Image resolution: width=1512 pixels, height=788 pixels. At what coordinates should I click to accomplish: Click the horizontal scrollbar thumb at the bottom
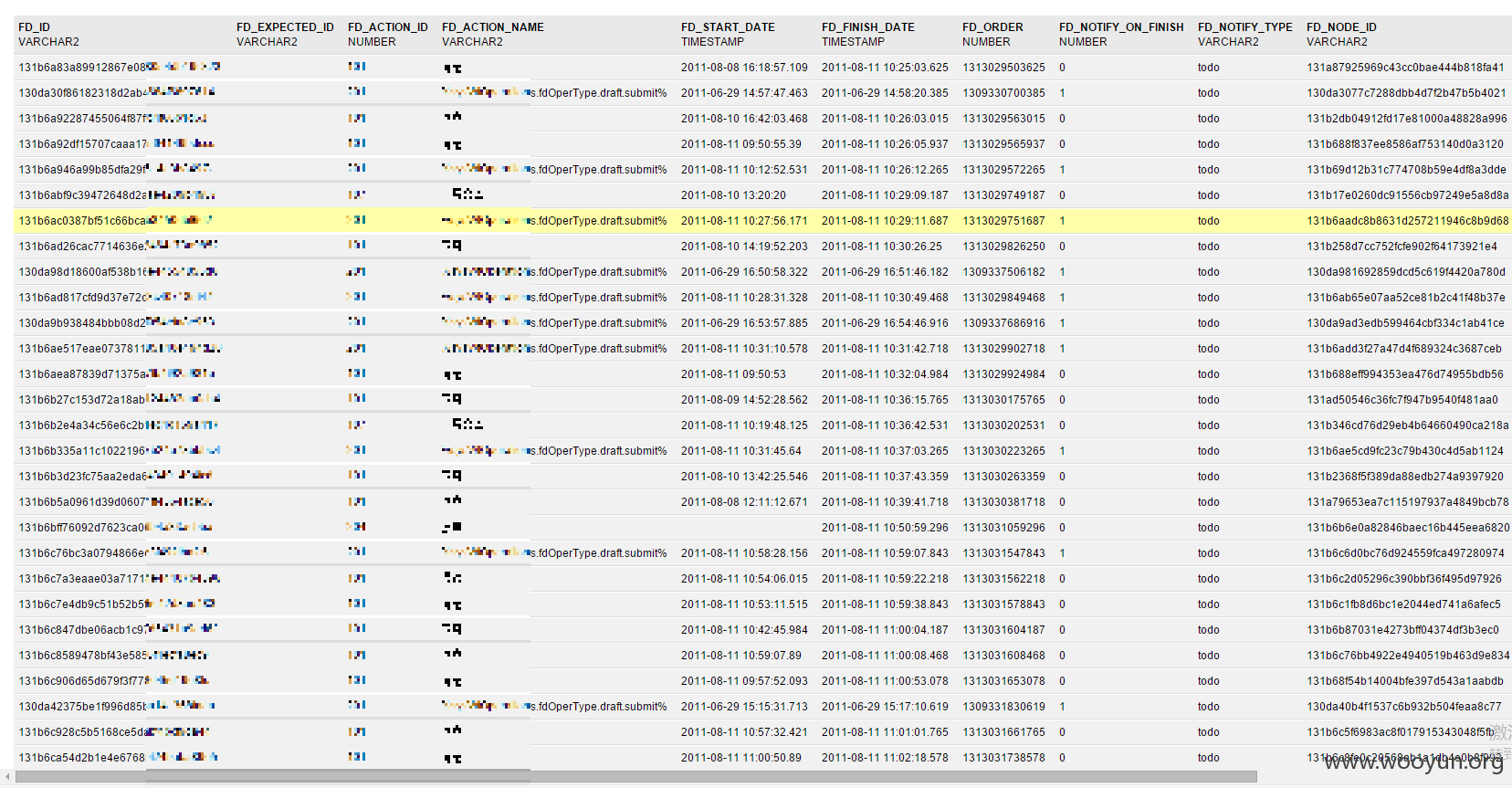coord(636,777)
